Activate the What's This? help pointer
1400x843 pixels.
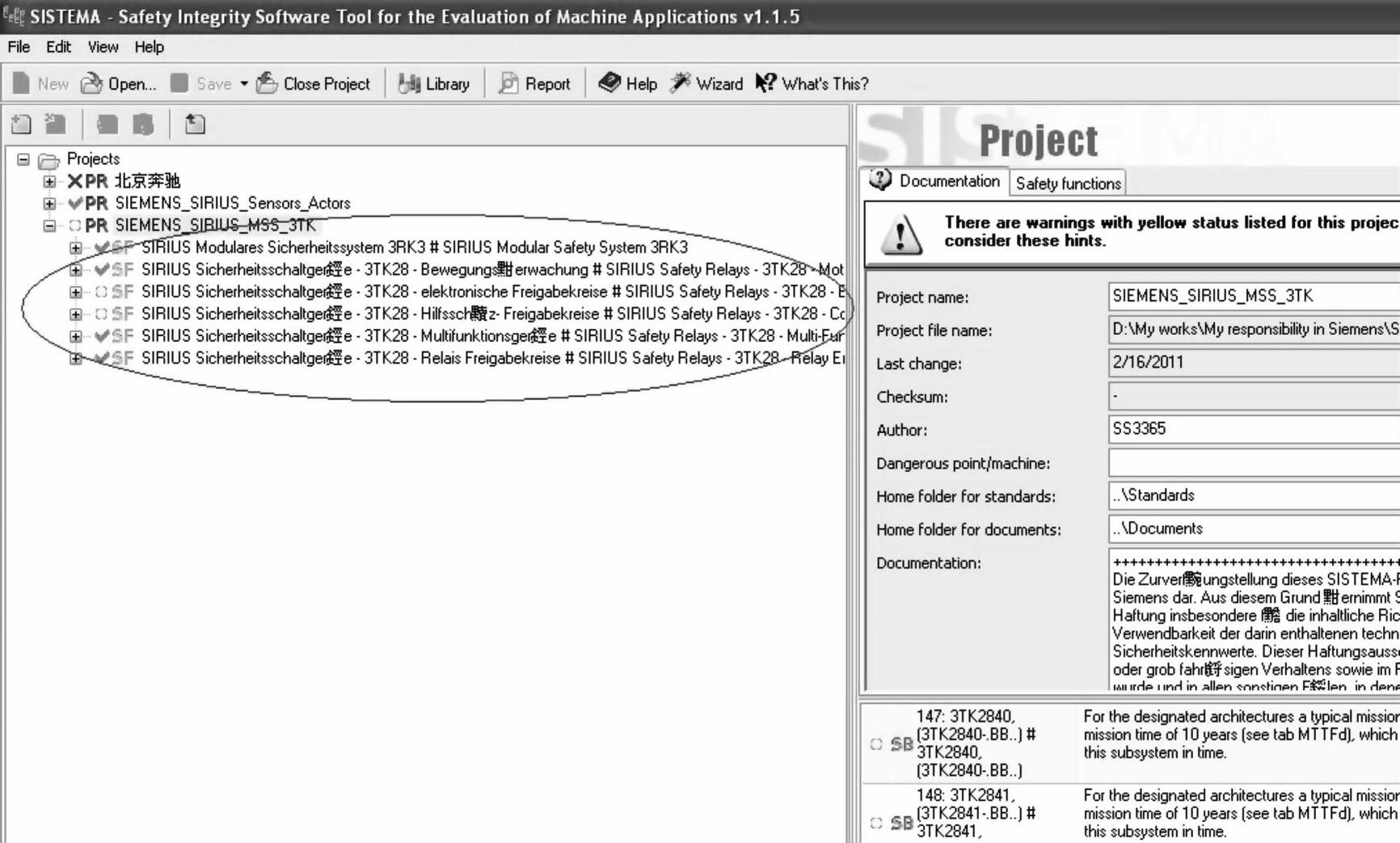click(x=812, y=83)
